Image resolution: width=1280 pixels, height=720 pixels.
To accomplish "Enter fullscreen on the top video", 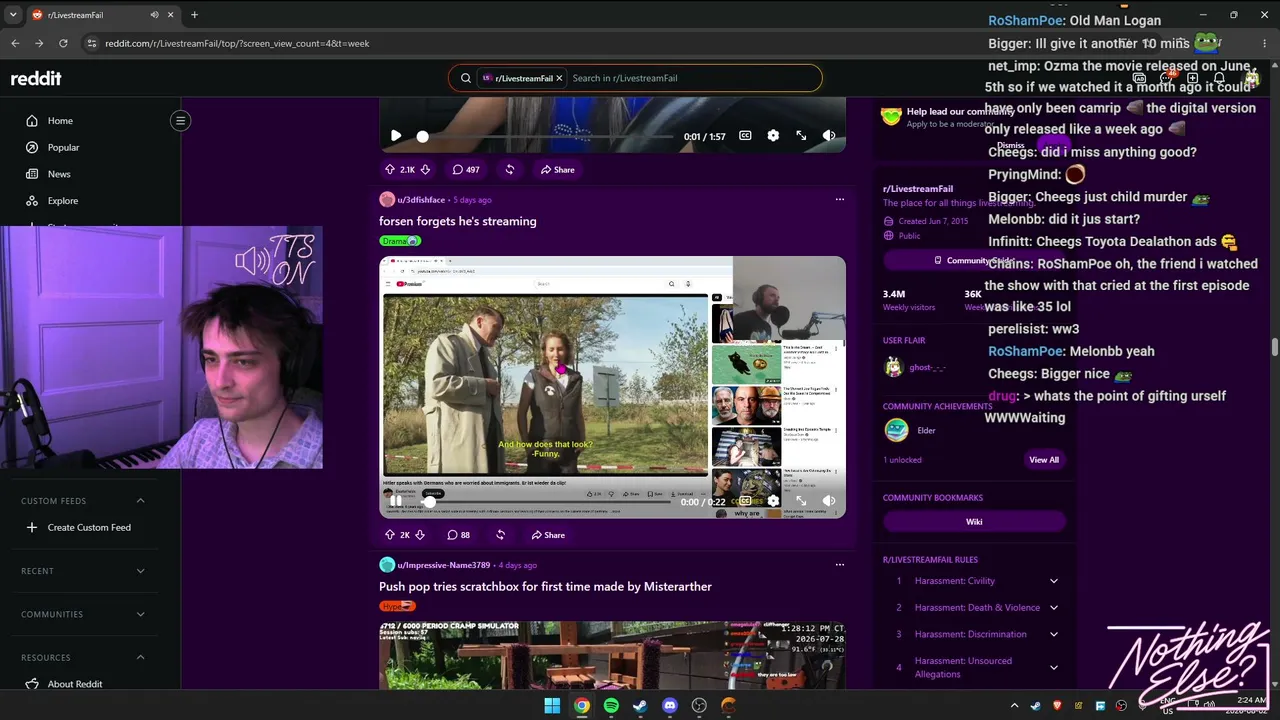I will pyautogui.click(x=801, y=136).
